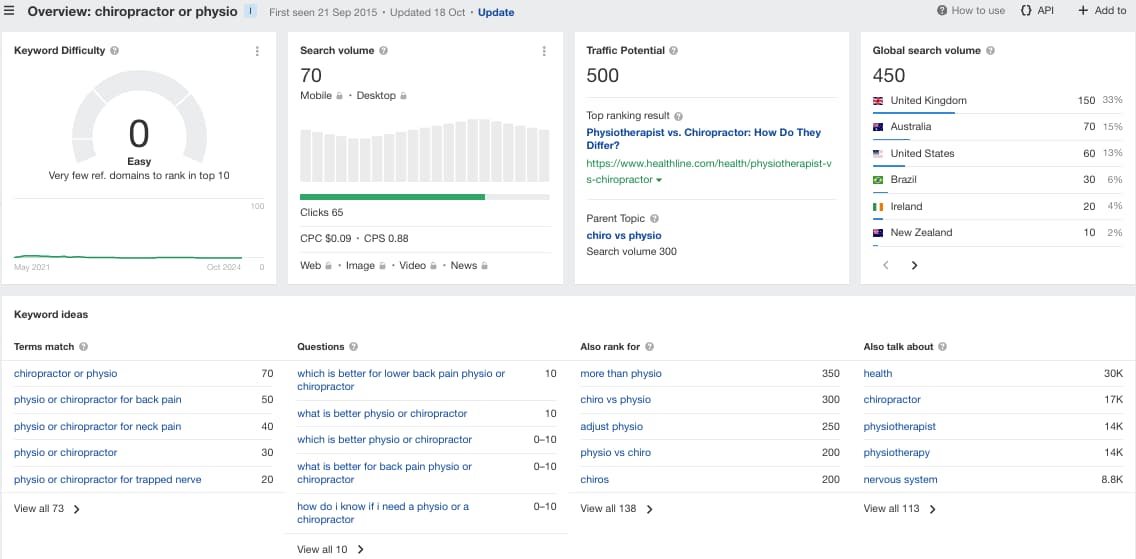Screen dimensions: 1136x559
Task: Click the CPC $0.09 value
Action: [x=325, y=239]
